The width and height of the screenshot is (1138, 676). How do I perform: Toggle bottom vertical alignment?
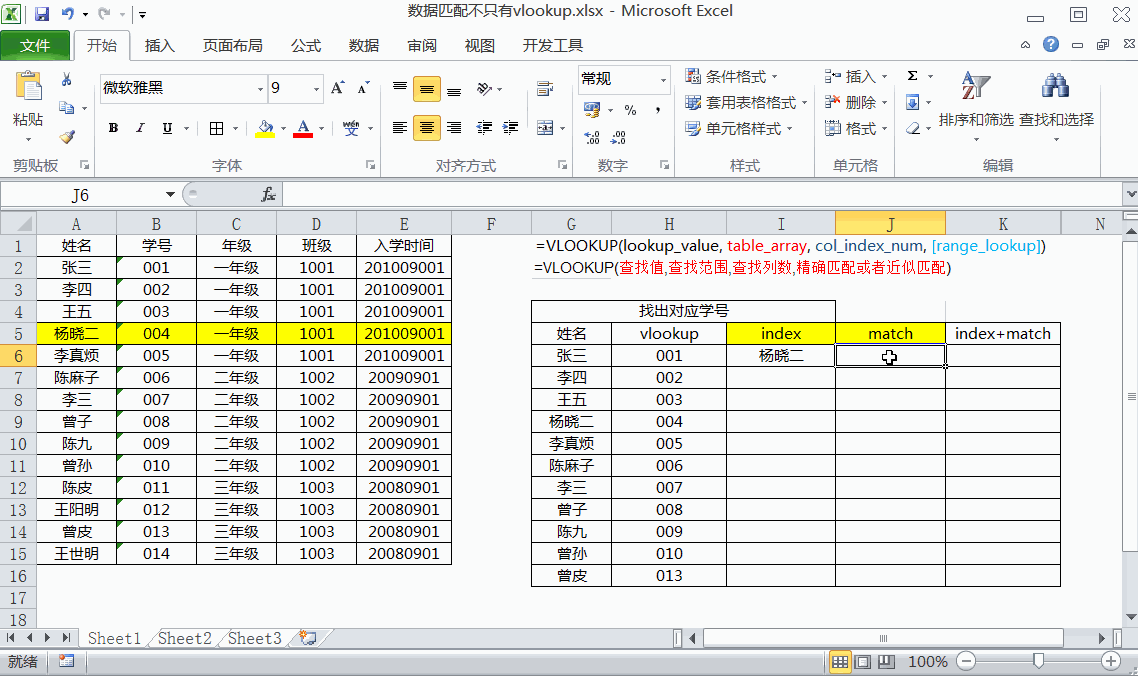tap(454, 89)
